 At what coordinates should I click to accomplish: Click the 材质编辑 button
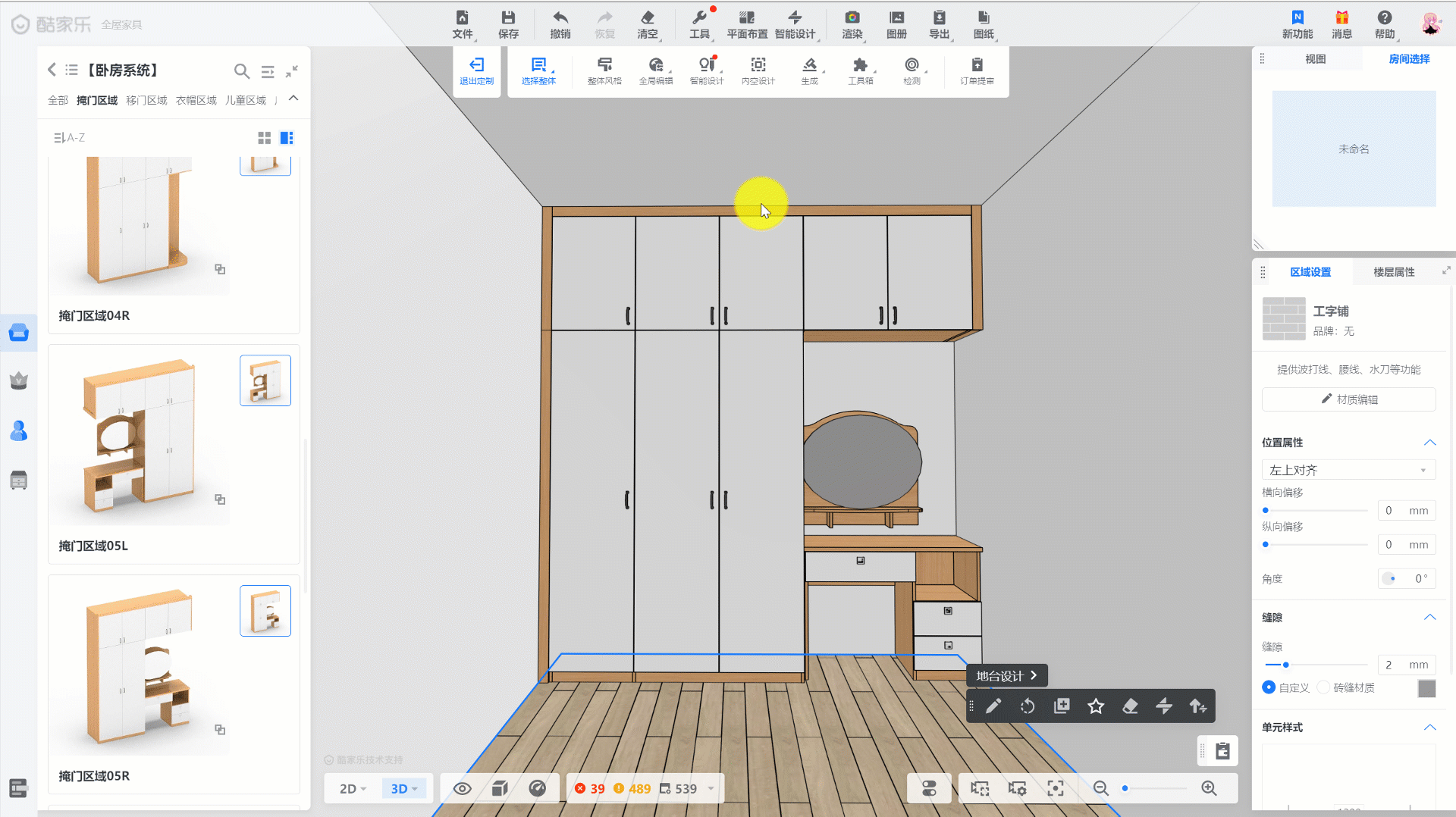(1348, 399)
